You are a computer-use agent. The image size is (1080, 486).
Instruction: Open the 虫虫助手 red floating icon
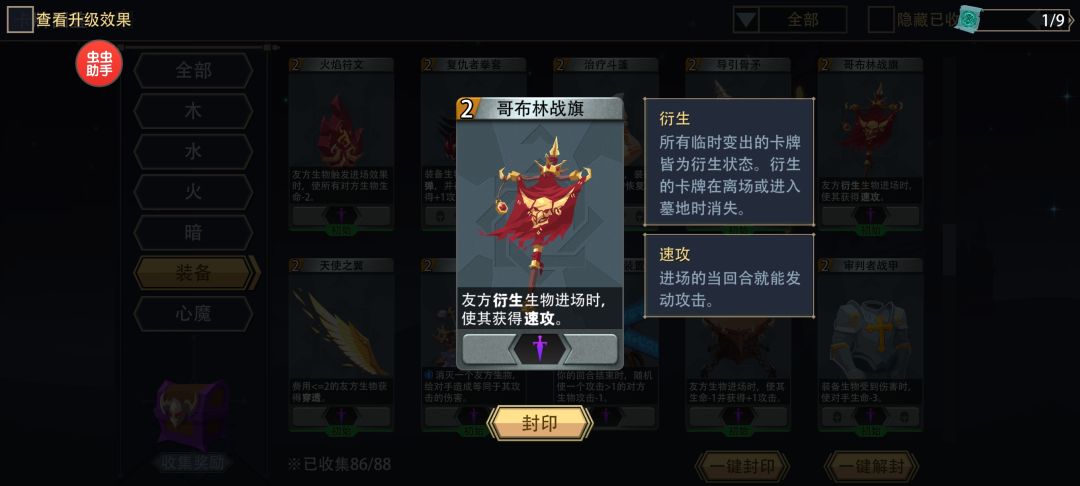[99, 63]
